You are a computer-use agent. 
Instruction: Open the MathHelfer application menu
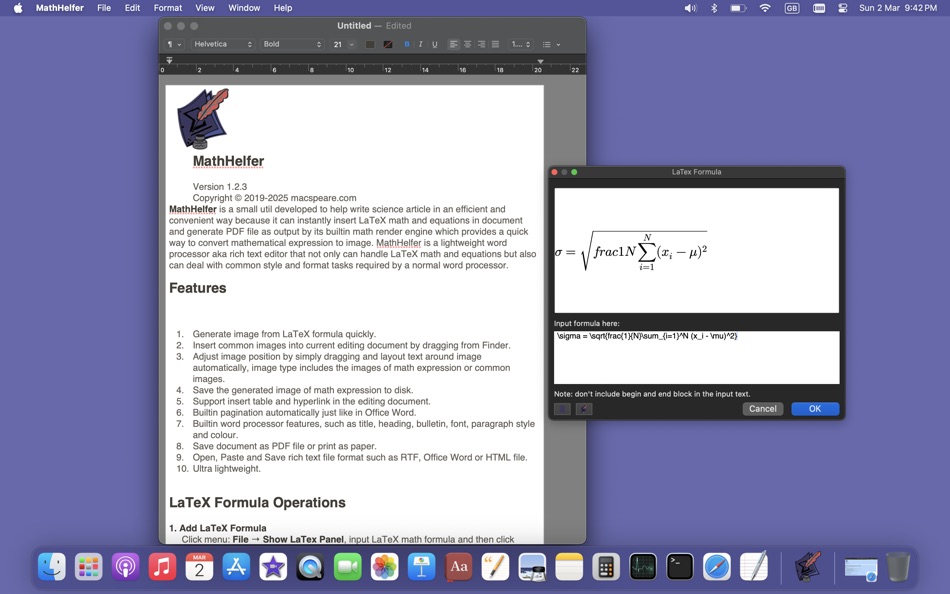pos(59,8)
